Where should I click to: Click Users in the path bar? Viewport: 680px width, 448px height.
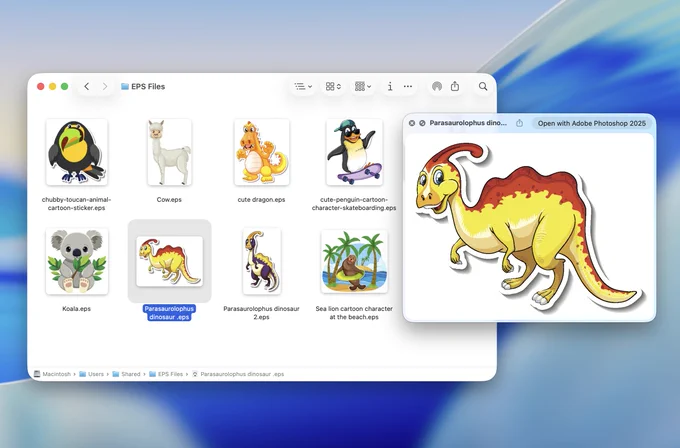pyautogui.click(x=92, y=374)
